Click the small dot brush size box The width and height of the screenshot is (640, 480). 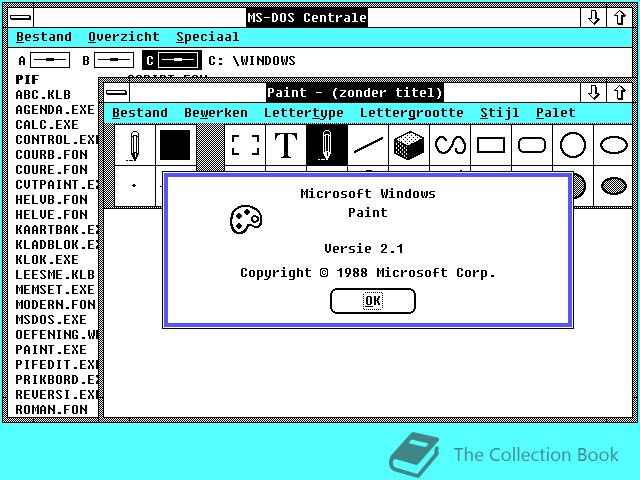135,186
